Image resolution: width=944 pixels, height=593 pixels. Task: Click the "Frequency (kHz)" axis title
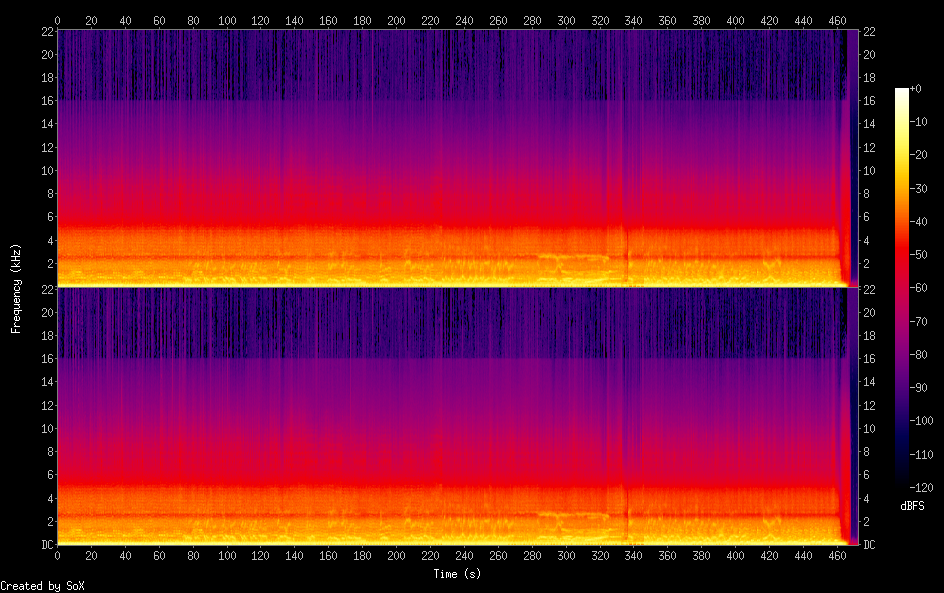click(16, 289)
